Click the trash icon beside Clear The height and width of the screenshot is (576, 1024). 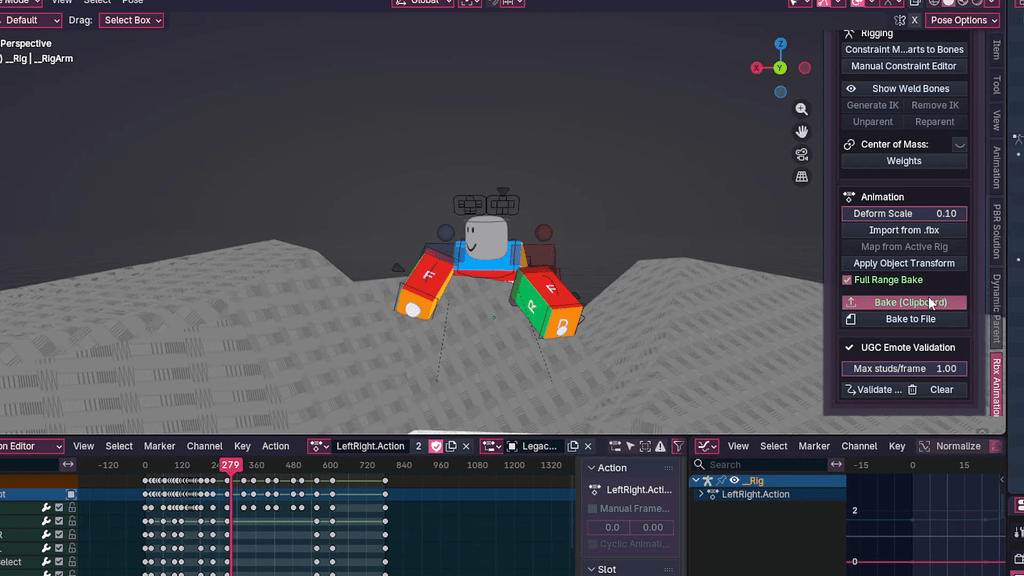tap(912, 390)
